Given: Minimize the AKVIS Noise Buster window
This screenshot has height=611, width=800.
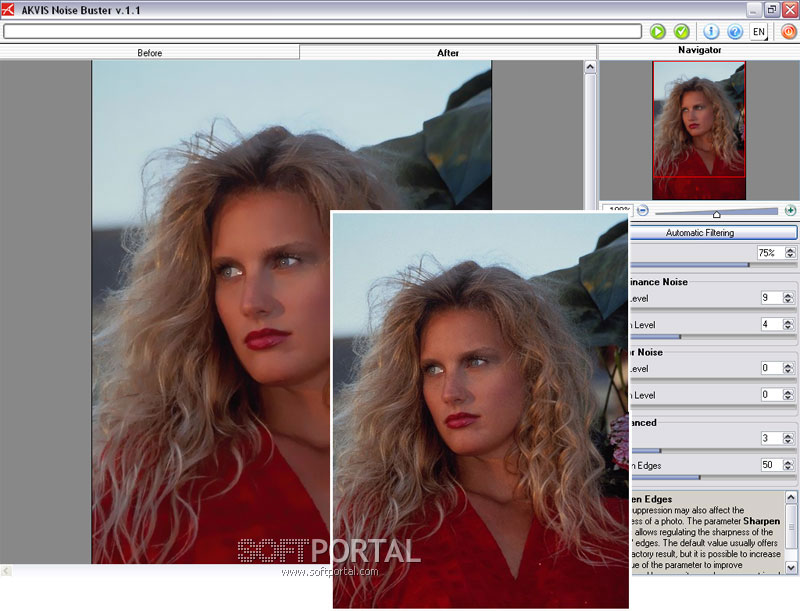Looking at the screenshot, I should 754,9.
